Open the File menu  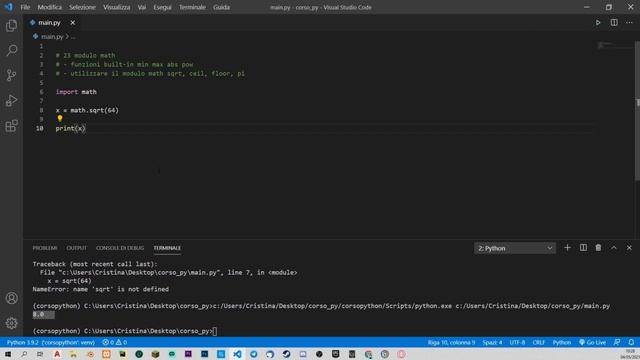click(x=25, y=7)
